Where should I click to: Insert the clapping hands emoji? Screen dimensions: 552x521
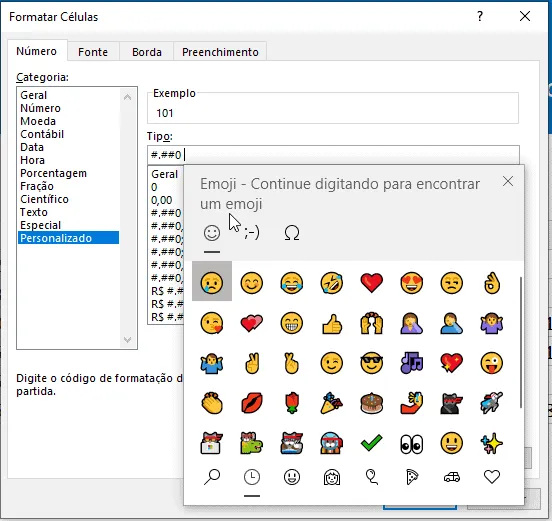212,403
